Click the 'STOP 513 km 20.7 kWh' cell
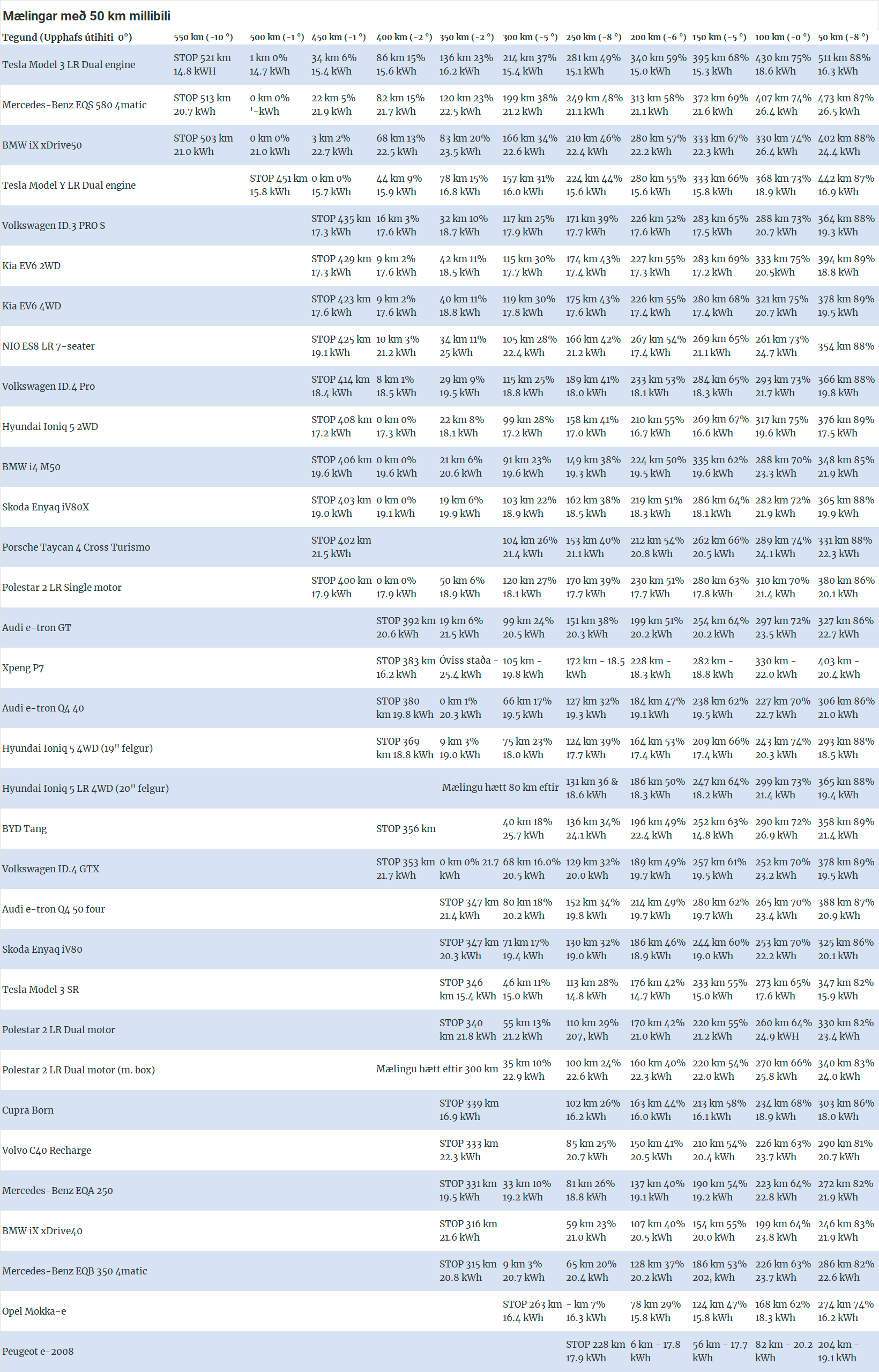The image size is (879, 1372). click(x=203, y=105)
